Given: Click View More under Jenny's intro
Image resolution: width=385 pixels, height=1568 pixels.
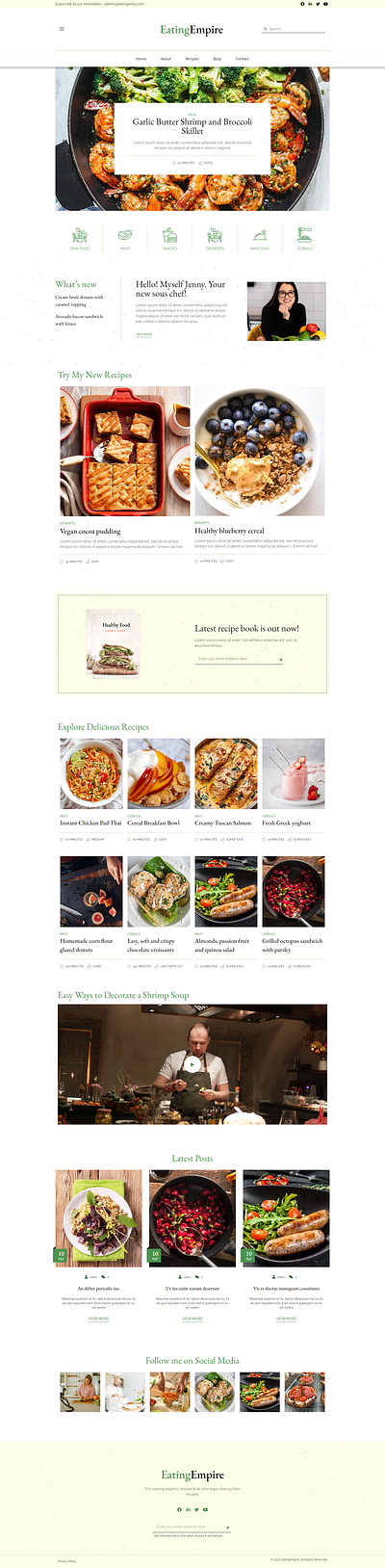Looking at the screenshot, I should pos(143,334).
